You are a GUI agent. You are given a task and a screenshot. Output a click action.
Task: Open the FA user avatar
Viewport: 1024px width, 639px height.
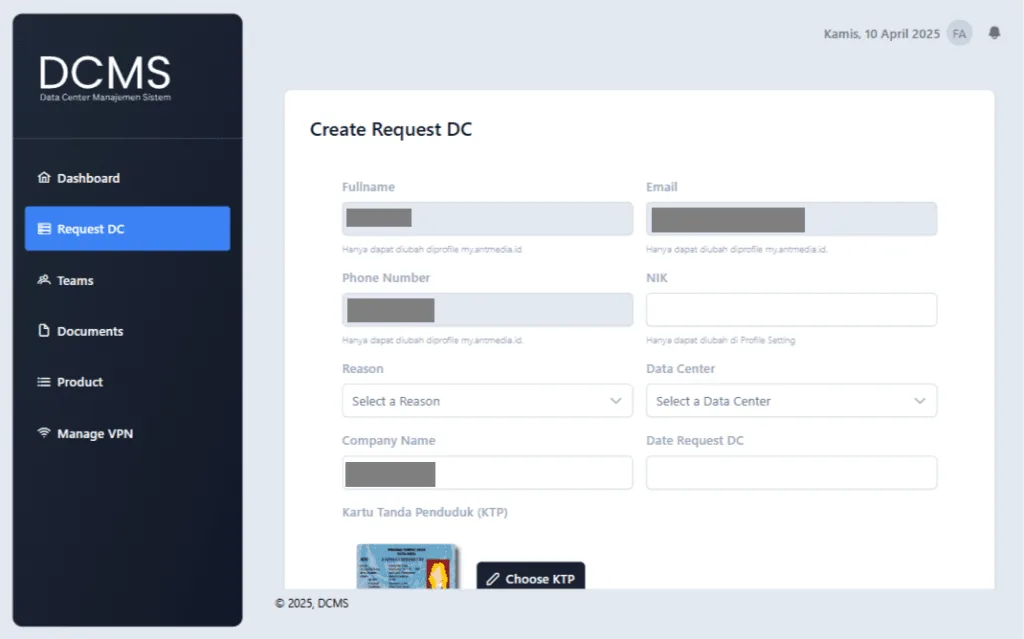click(x=960, y=33)
